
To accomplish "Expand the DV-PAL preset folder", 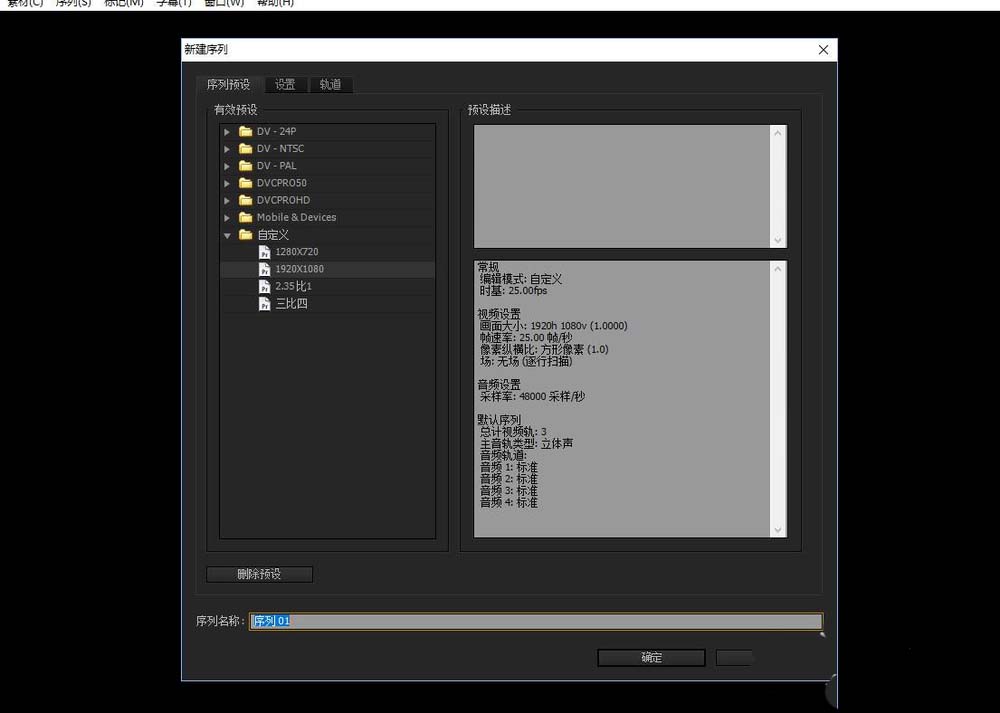I will click(227, 165).
